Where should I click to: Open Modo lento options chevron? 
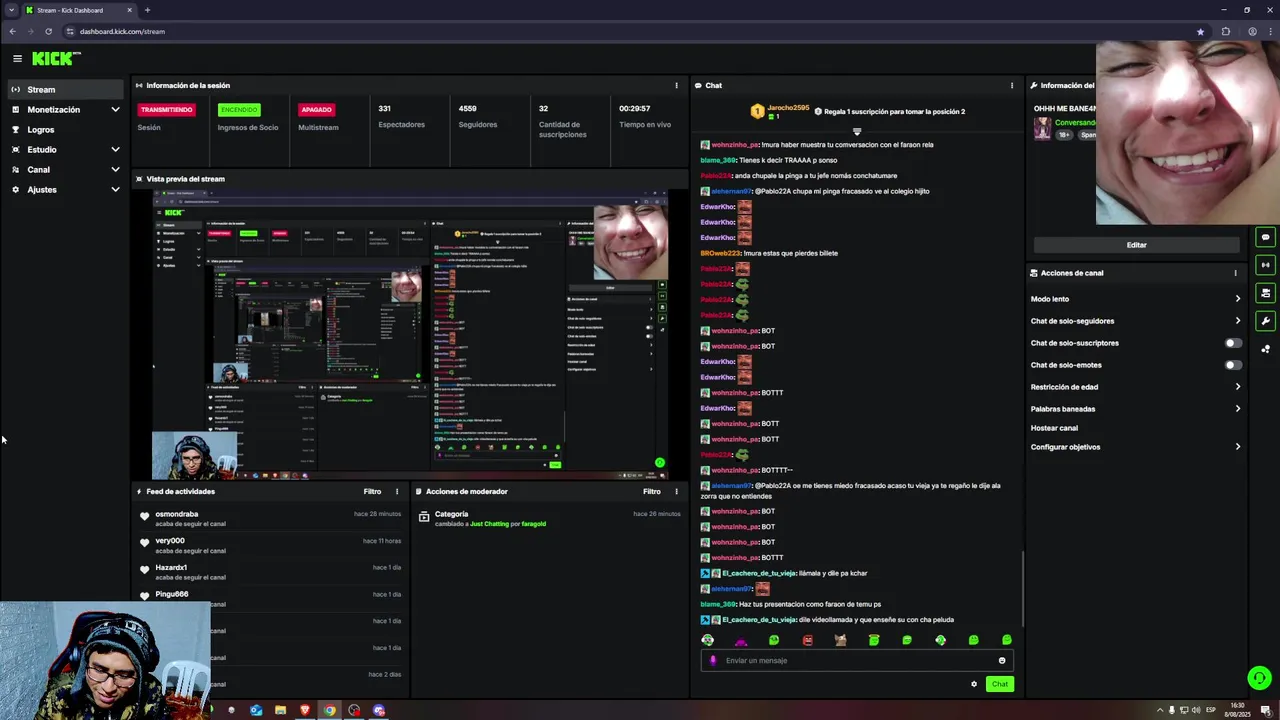pyautogui.click(x=1237, y=299)
